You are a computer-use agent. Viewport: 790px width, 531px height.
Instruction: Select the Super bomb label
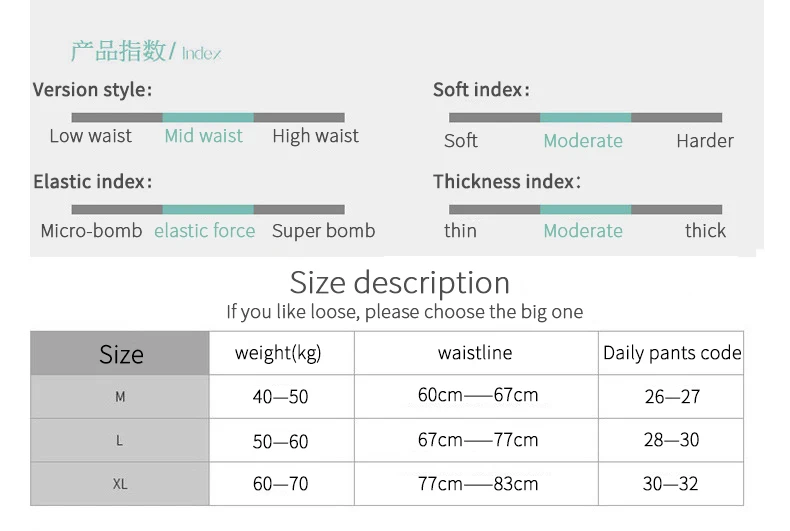click(x=323, y=231)
